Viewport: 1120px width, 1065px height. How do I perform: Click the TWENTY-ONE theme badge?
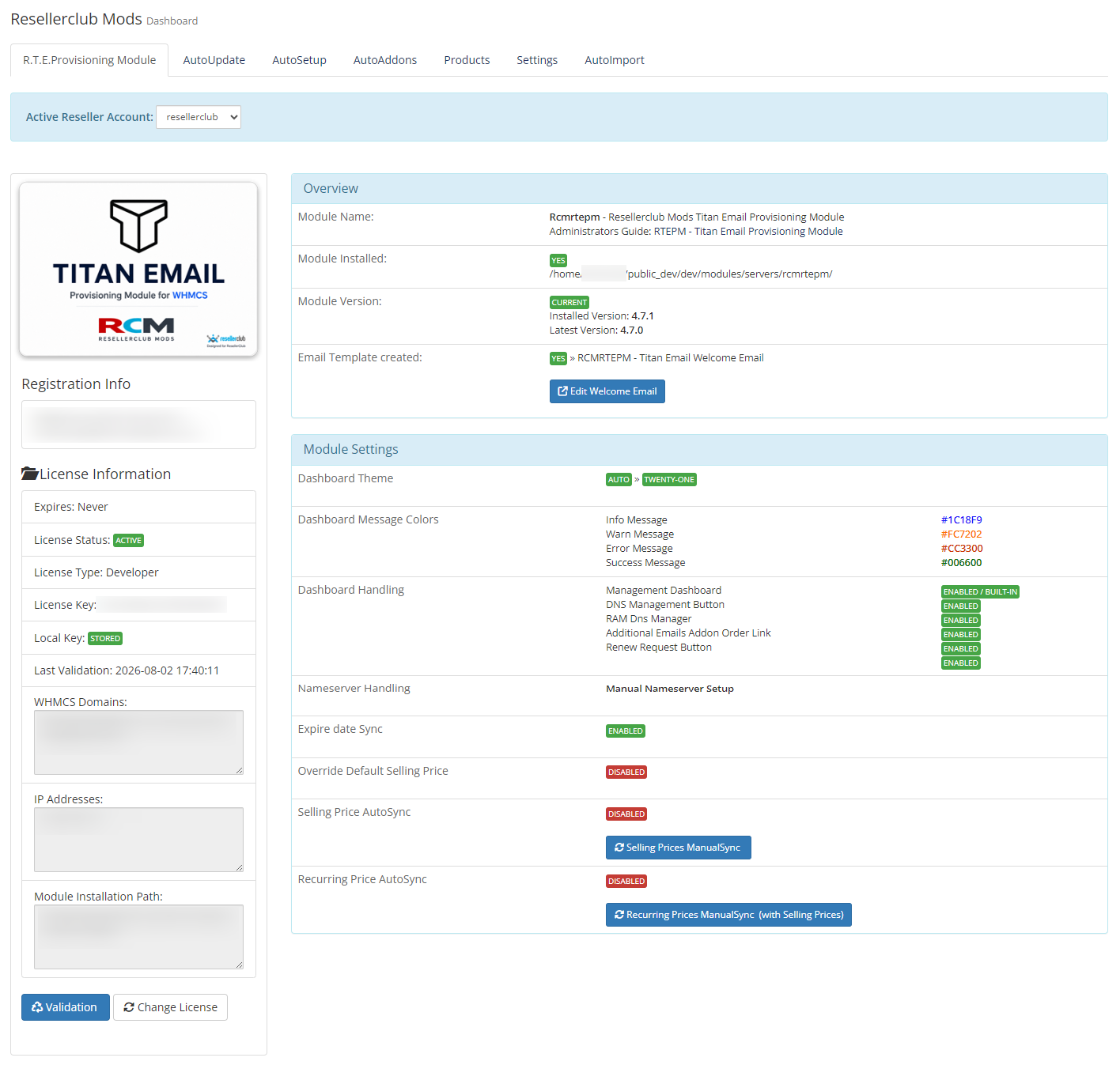[669, 480]
